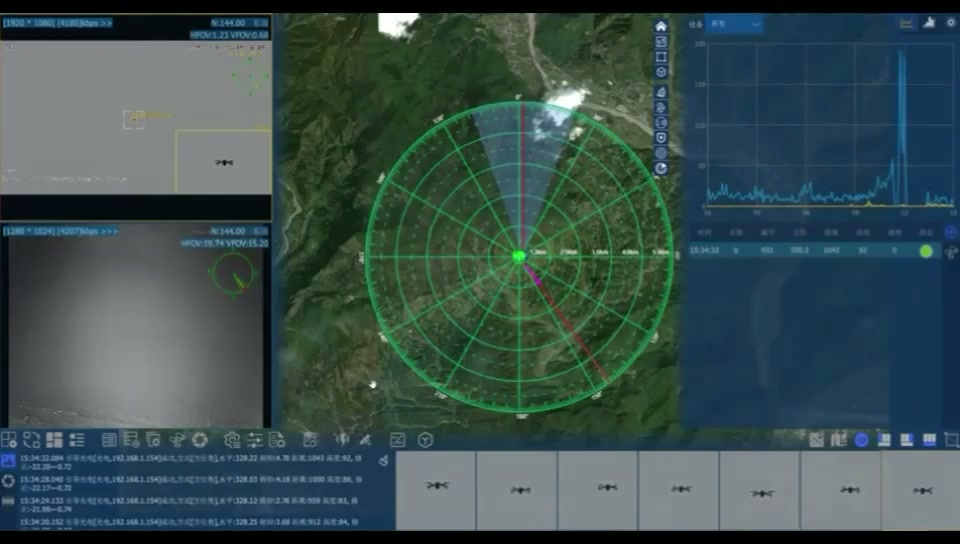Click the first drone snapshot thumbnail

tap(436, 490)
